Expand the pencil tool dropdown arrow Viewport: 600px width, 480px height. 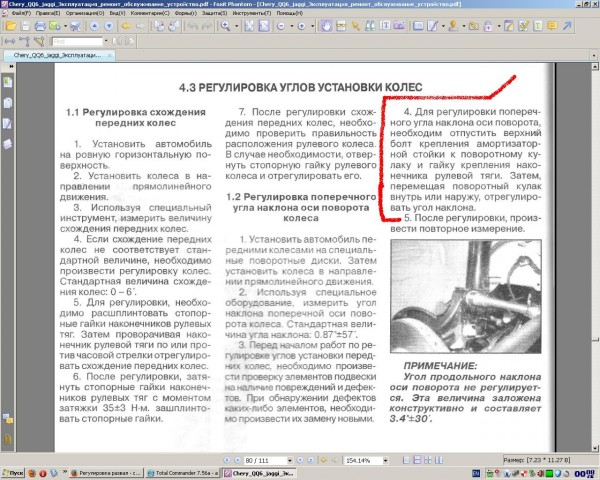pos(443,26)
